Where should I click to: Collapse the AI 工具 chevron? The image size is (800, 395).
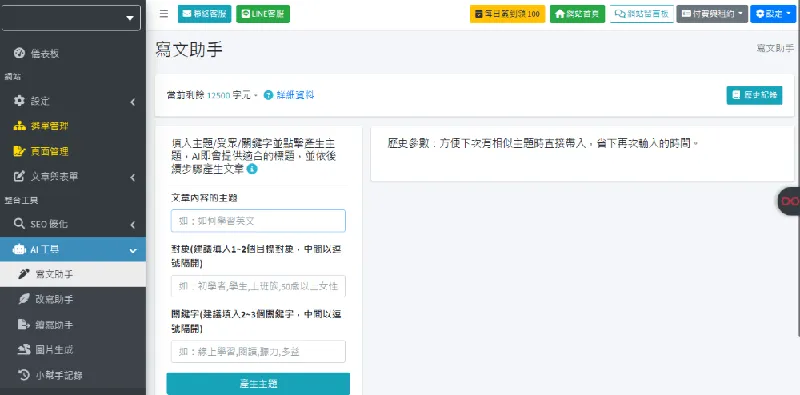133,250
